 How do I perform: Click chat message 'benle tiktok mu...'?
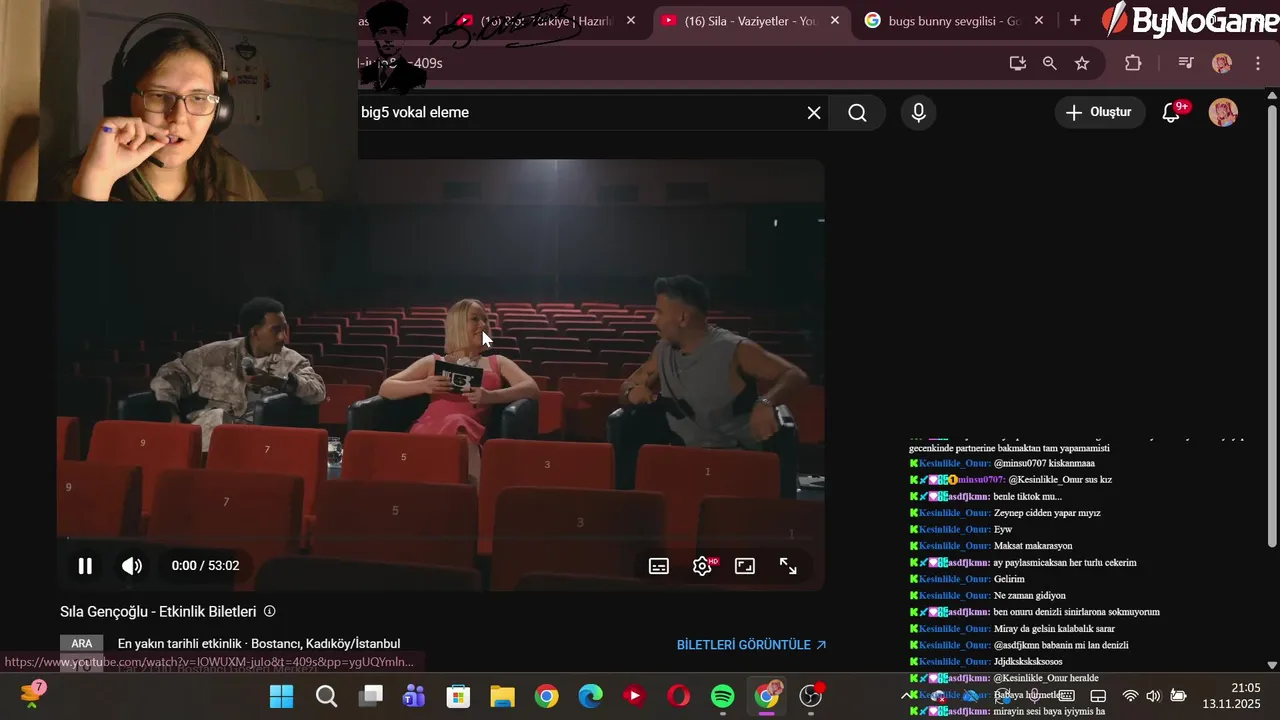pos(1027,497)
